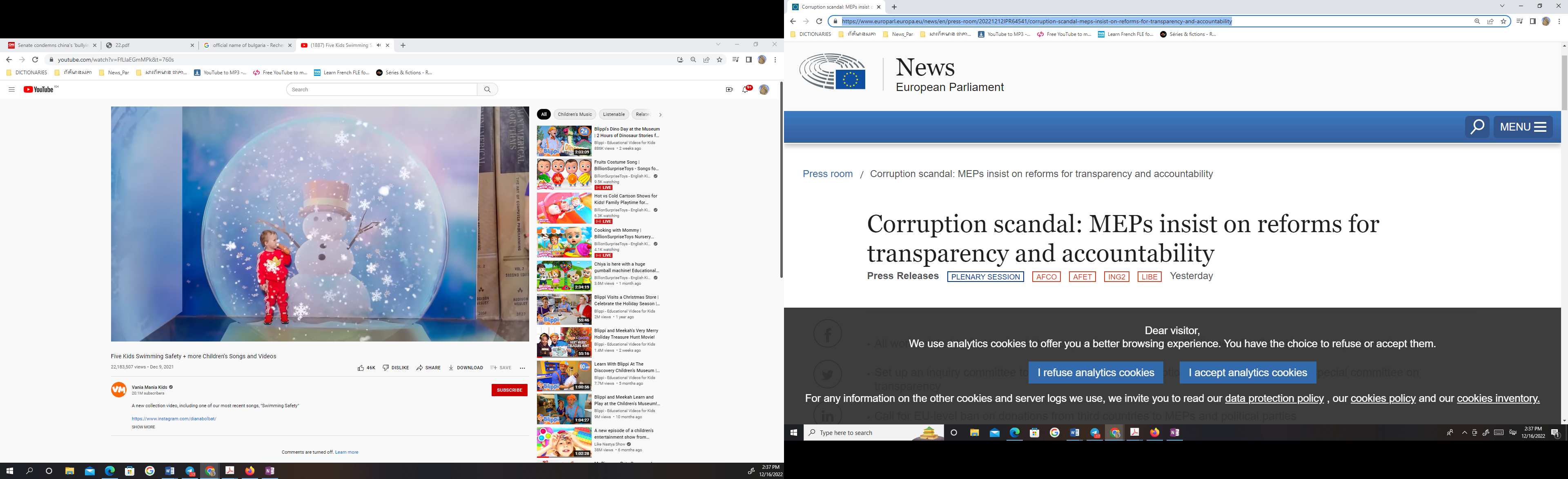
Task: Open the YouTube Create video icon
Action: [729, 89]
